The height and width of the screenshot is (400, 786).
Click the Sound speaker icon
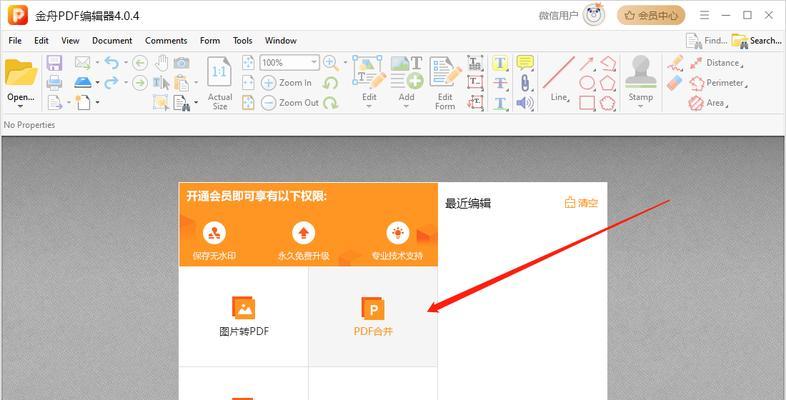525,103
